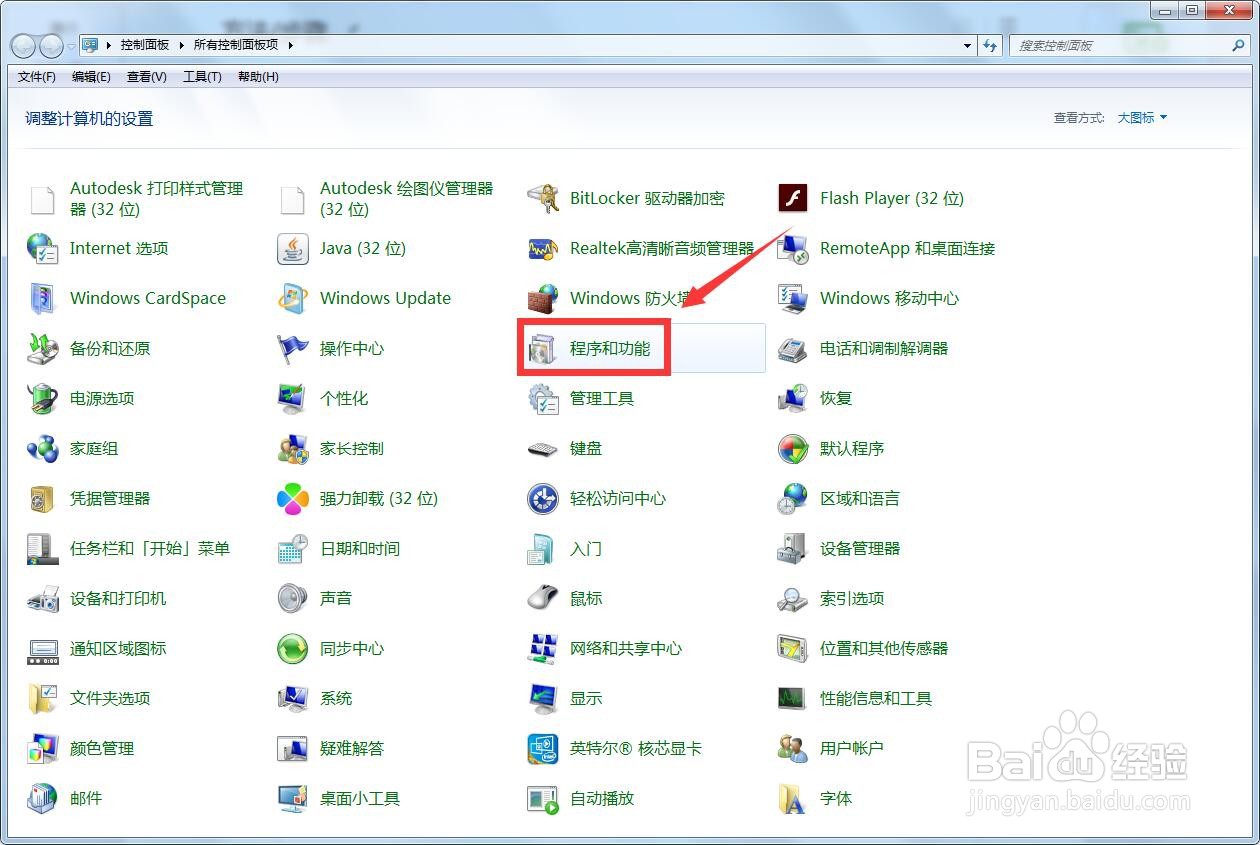Open the 疑难解答 link

(352, 748)
